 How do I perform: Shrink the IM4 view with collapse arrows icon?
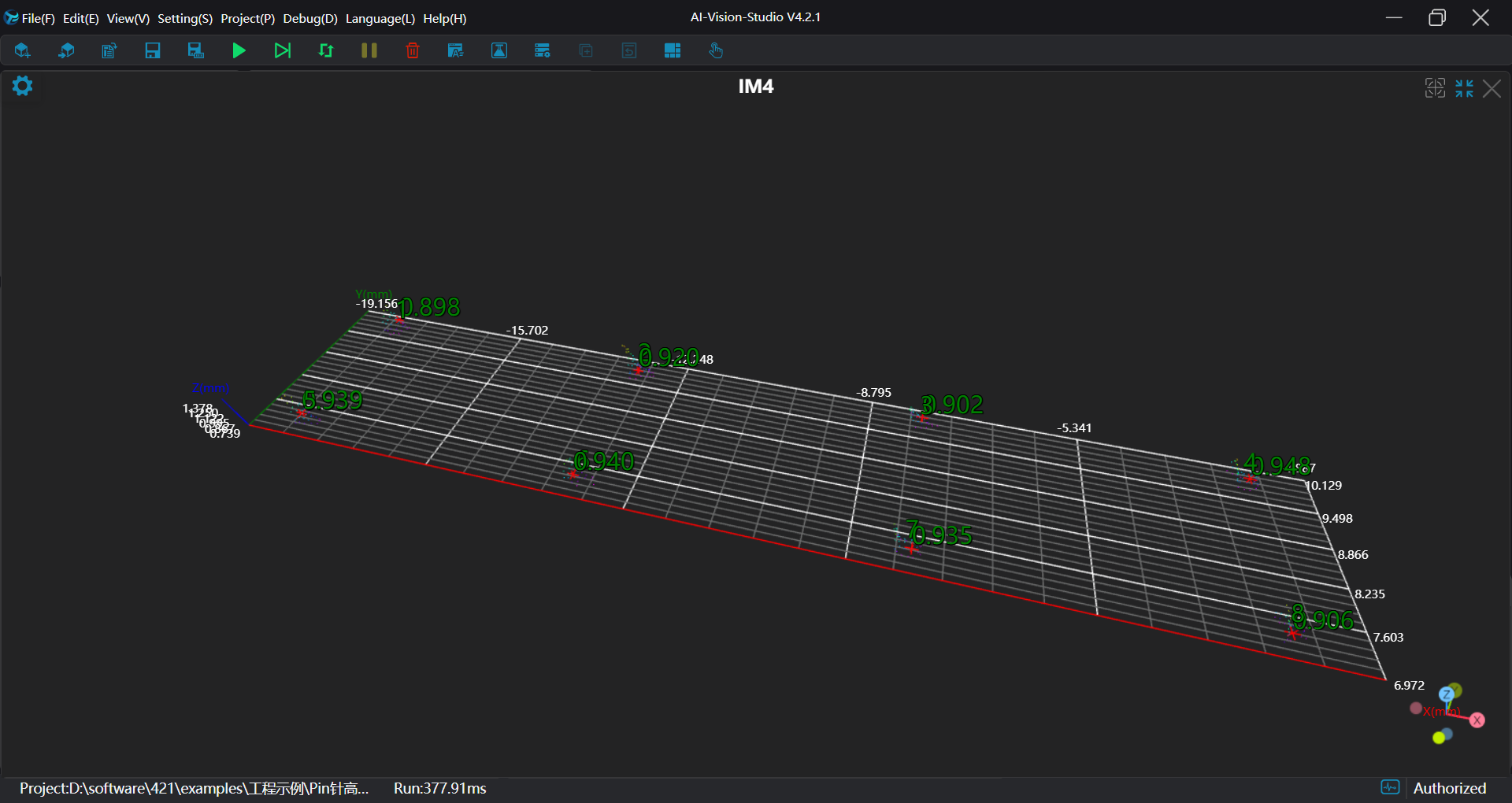pos(1464,88)
